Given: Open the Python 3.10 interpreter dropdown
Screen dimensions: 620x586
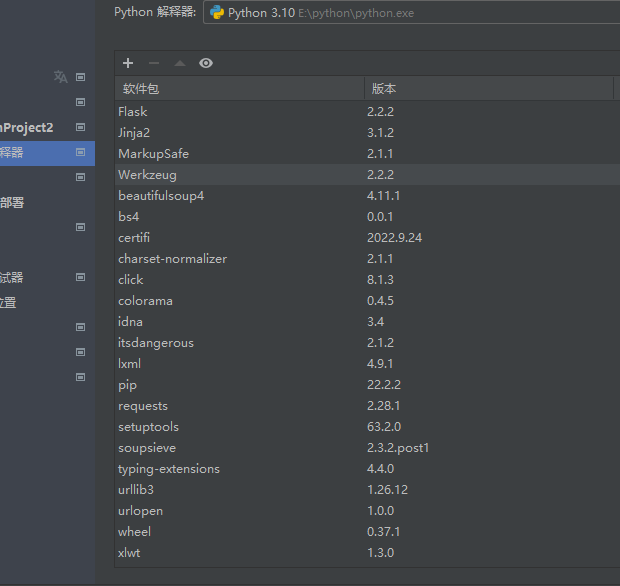Looking at the screenshot, I should point(411,12).
